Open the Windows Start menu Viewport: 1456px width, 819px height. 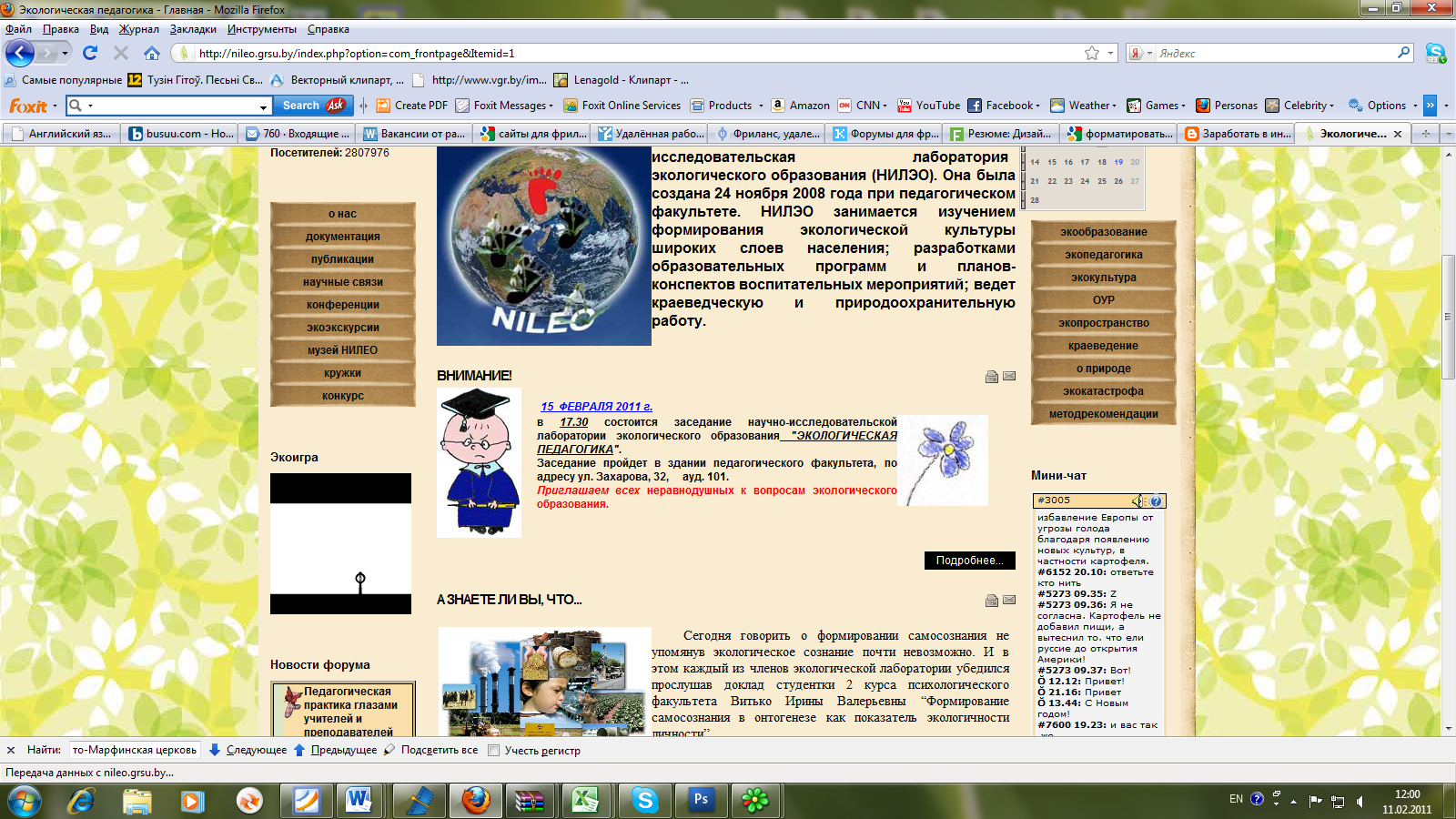click(x=24, y=801)
